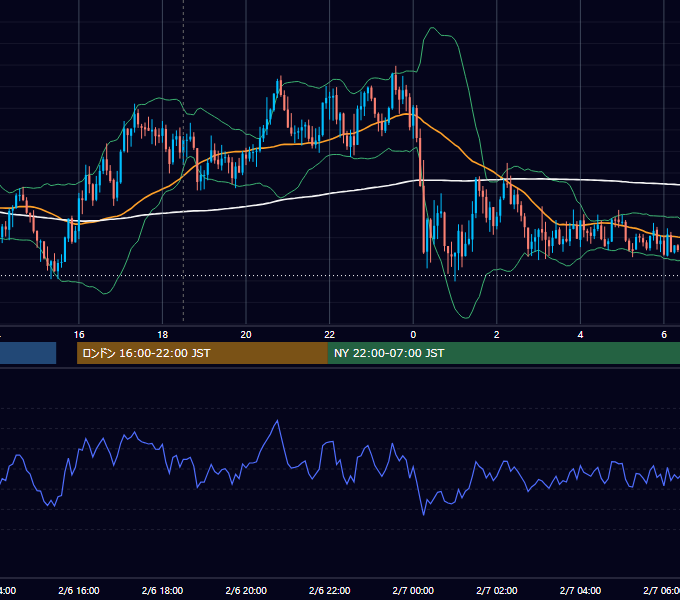
Task: Click the 2/7 04:00 date label
Action: click(x=580, y=590)
